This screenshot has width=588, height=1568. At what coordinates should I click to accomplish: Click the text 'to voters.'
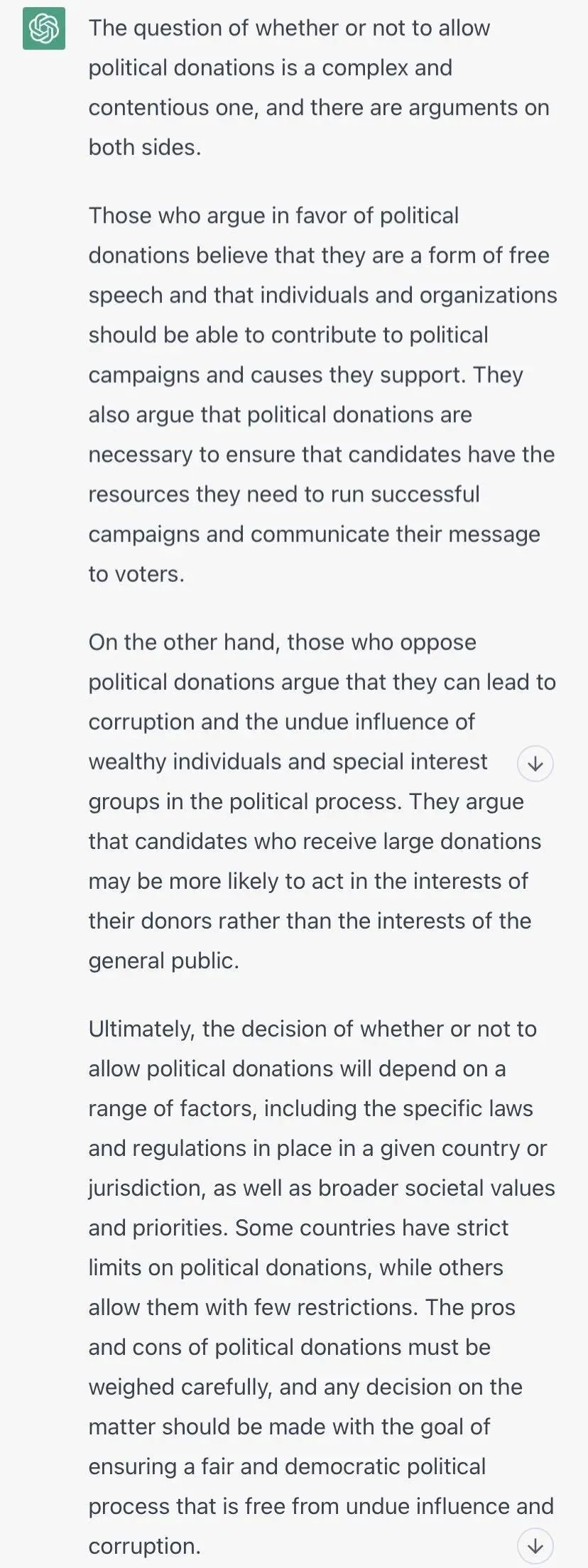pyautogui.click(x=136, y=573)
